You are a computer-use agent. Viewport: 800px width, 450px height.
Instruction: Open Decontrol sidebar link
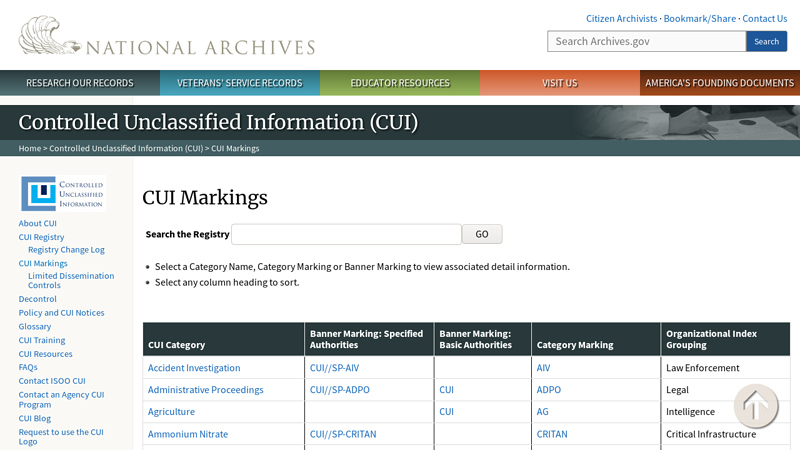38,298
